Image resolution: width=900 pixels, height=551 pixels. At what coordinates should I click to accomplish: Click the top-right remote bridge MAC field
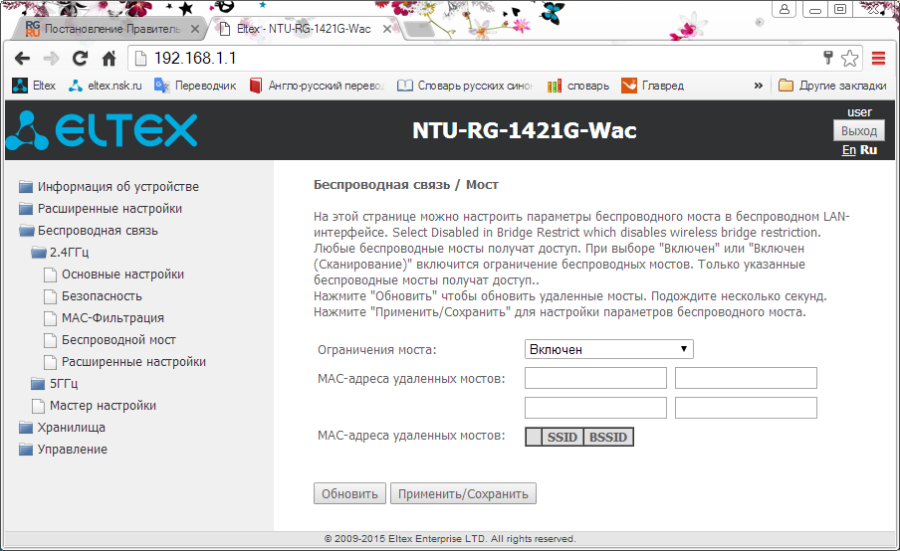pyautogui.click(x=746, y=378)
